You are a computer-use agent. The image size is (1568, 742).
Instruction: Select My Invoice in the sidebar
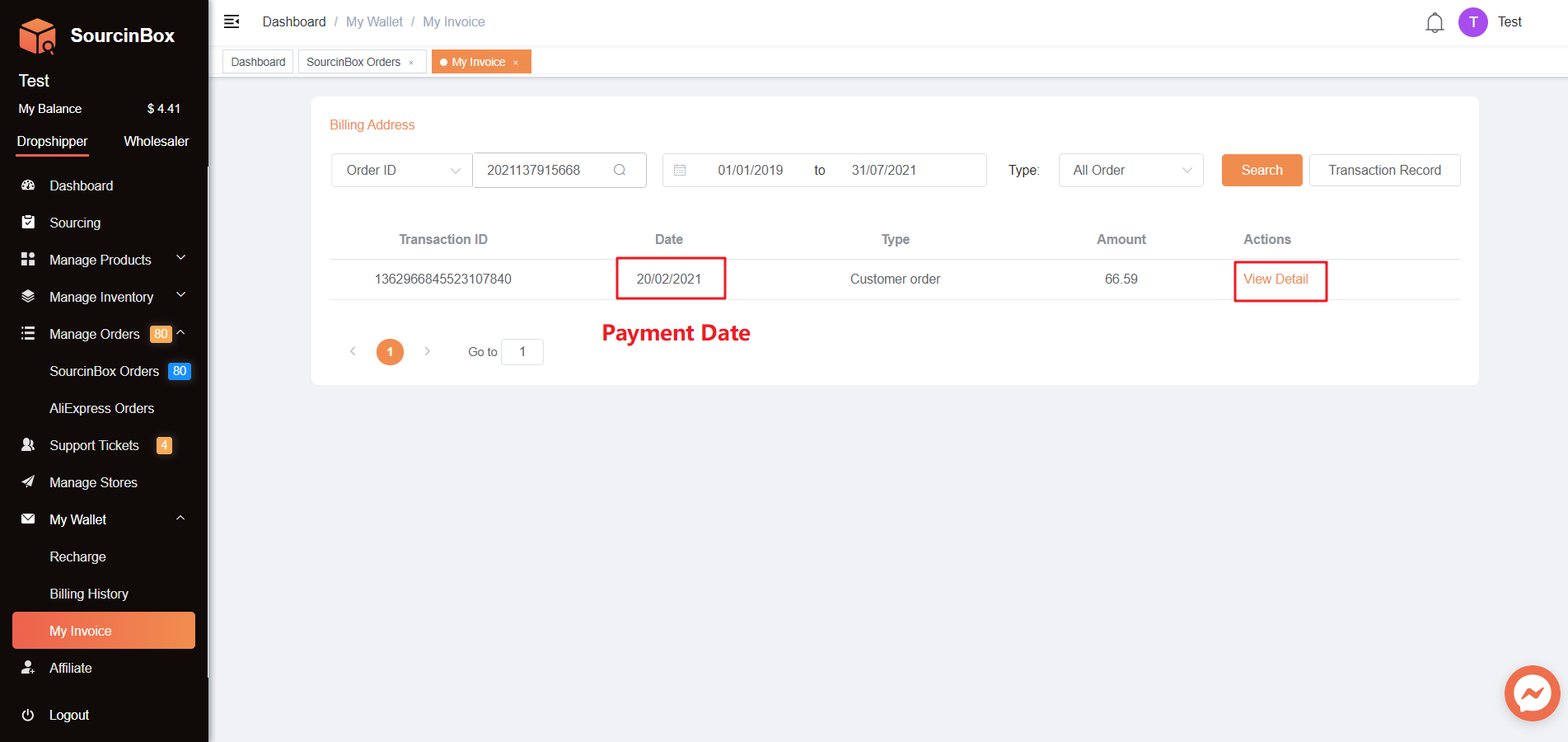(x=104, y=631)
